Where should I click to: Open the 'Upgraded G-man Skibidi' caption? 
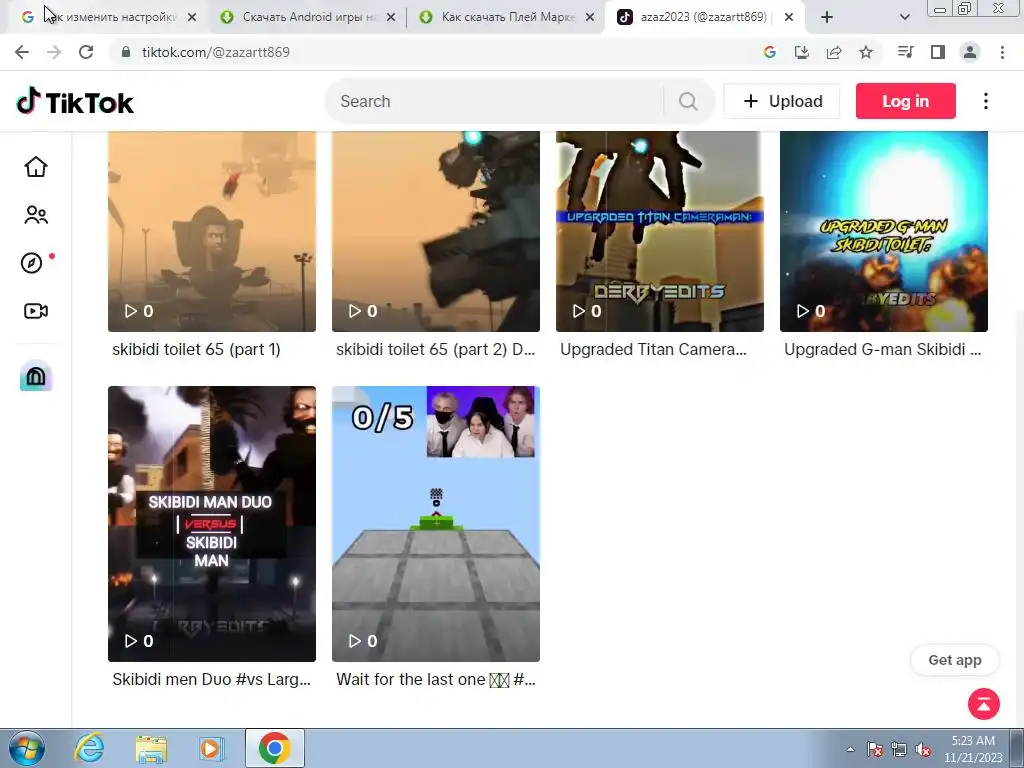point(882,349)
